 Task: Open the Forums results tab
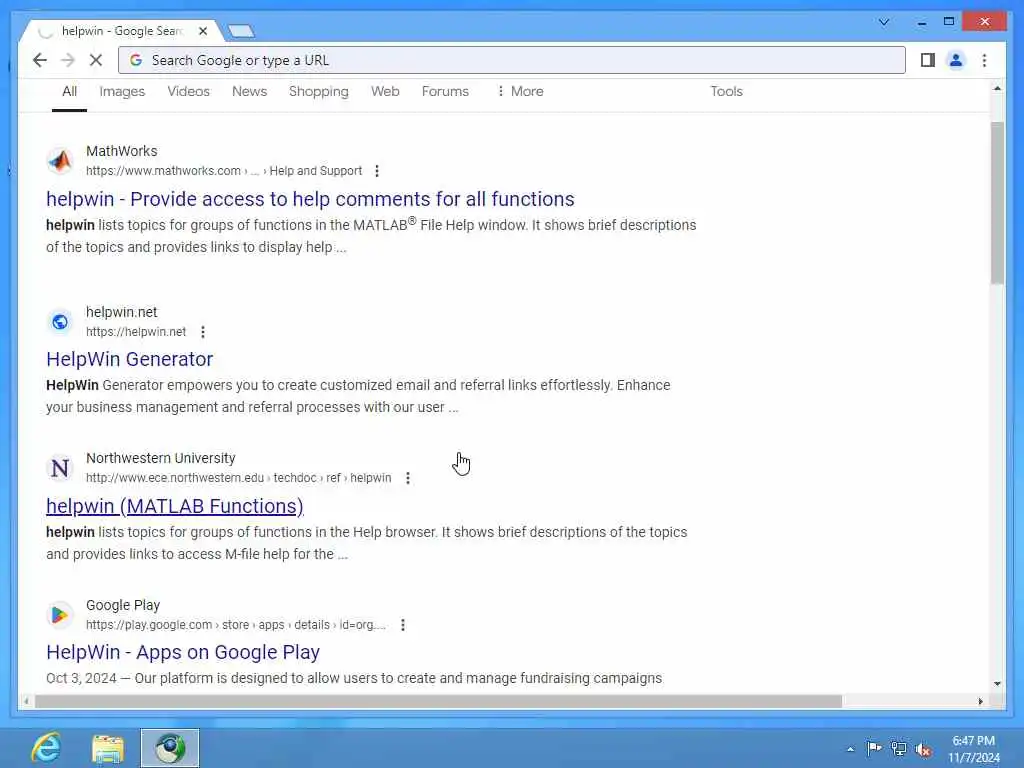(445, 91)
